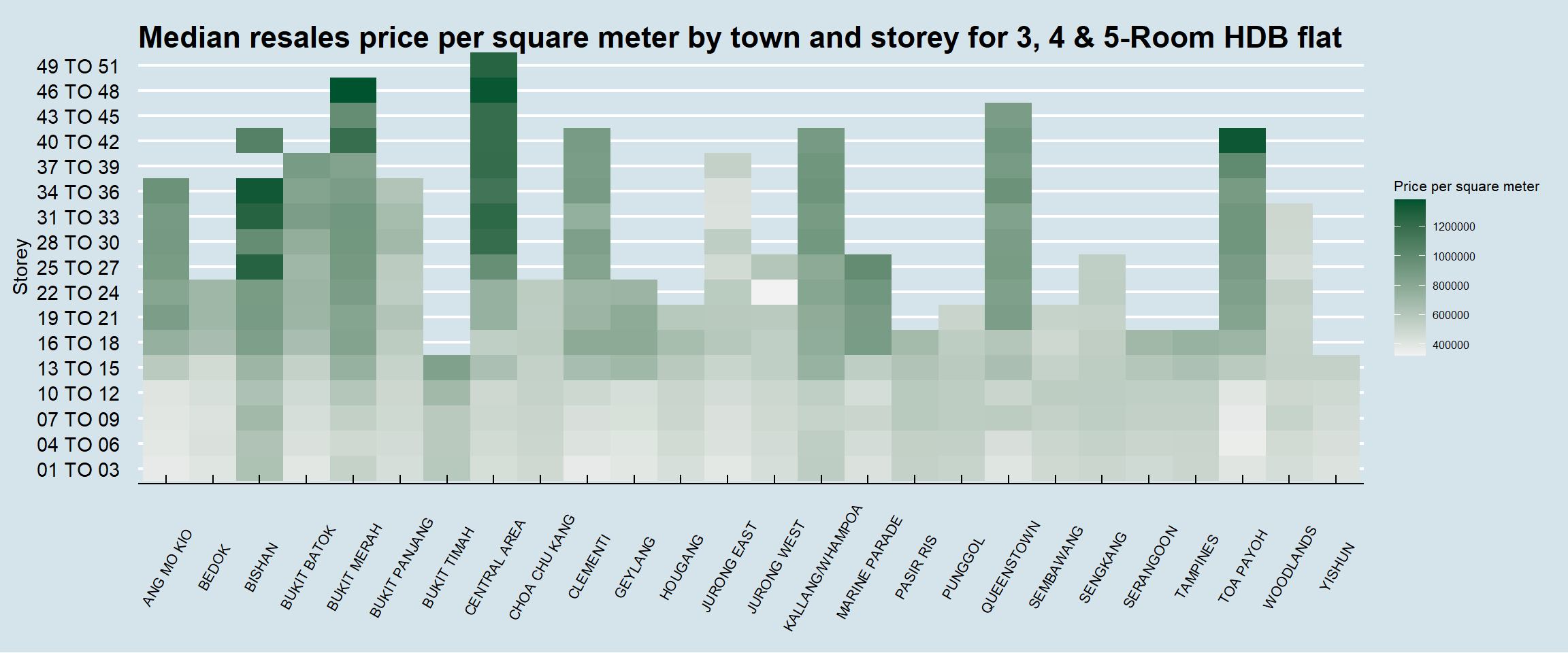
Task: Click the Bishan 34 TO 36 cell
Action: [x=259, y=191]
